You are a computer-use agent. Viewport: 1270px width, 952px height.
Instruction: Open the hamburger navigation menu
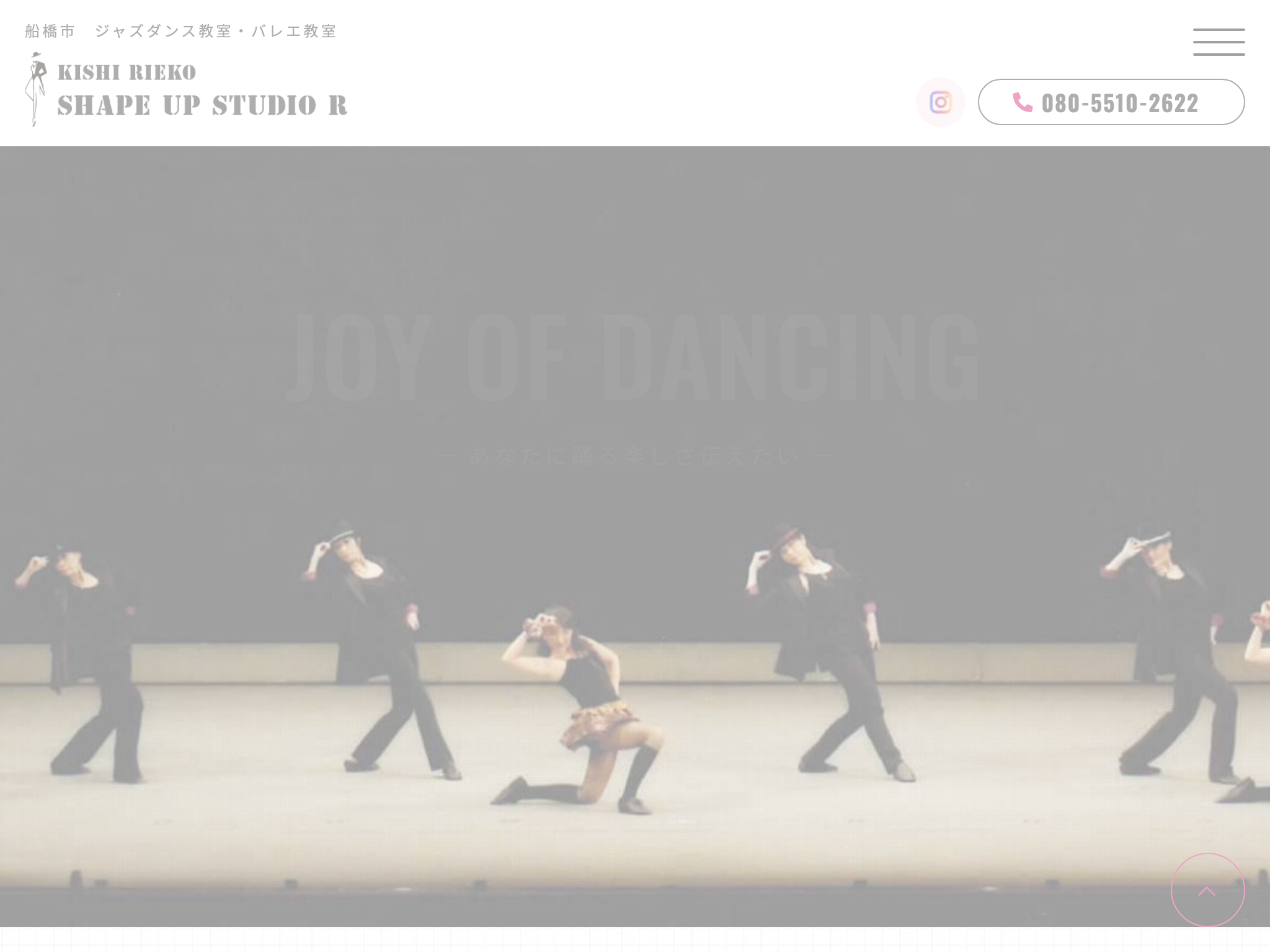click(1219, 42)
